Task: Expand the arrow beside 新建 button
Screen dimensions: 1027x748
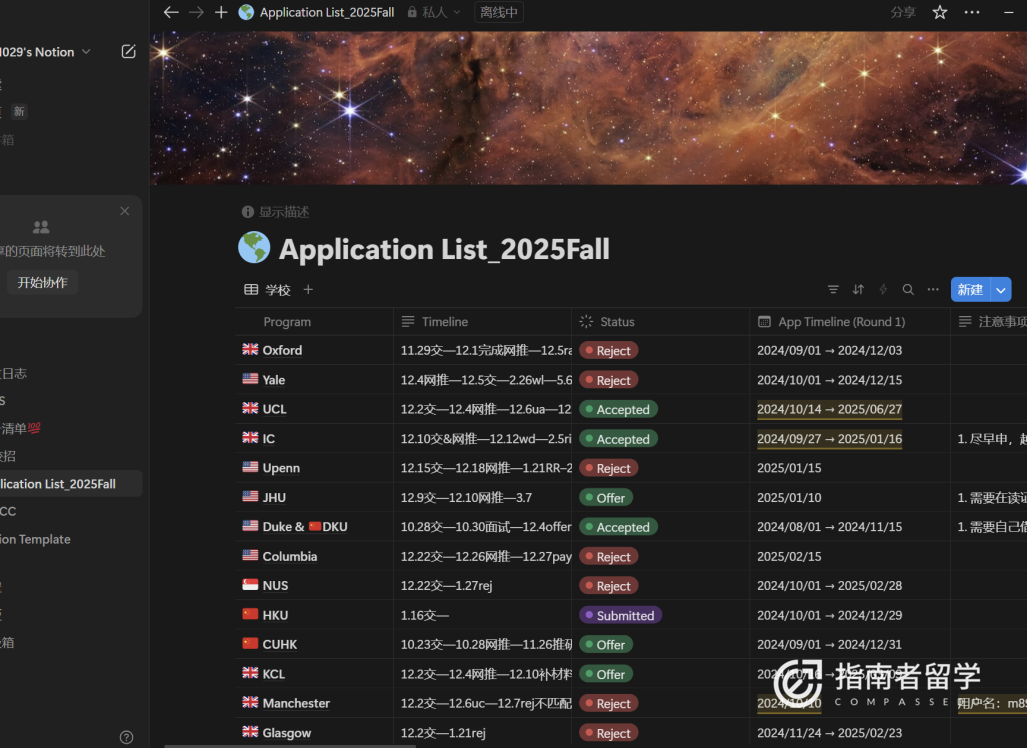Action: pos(1001,290)
